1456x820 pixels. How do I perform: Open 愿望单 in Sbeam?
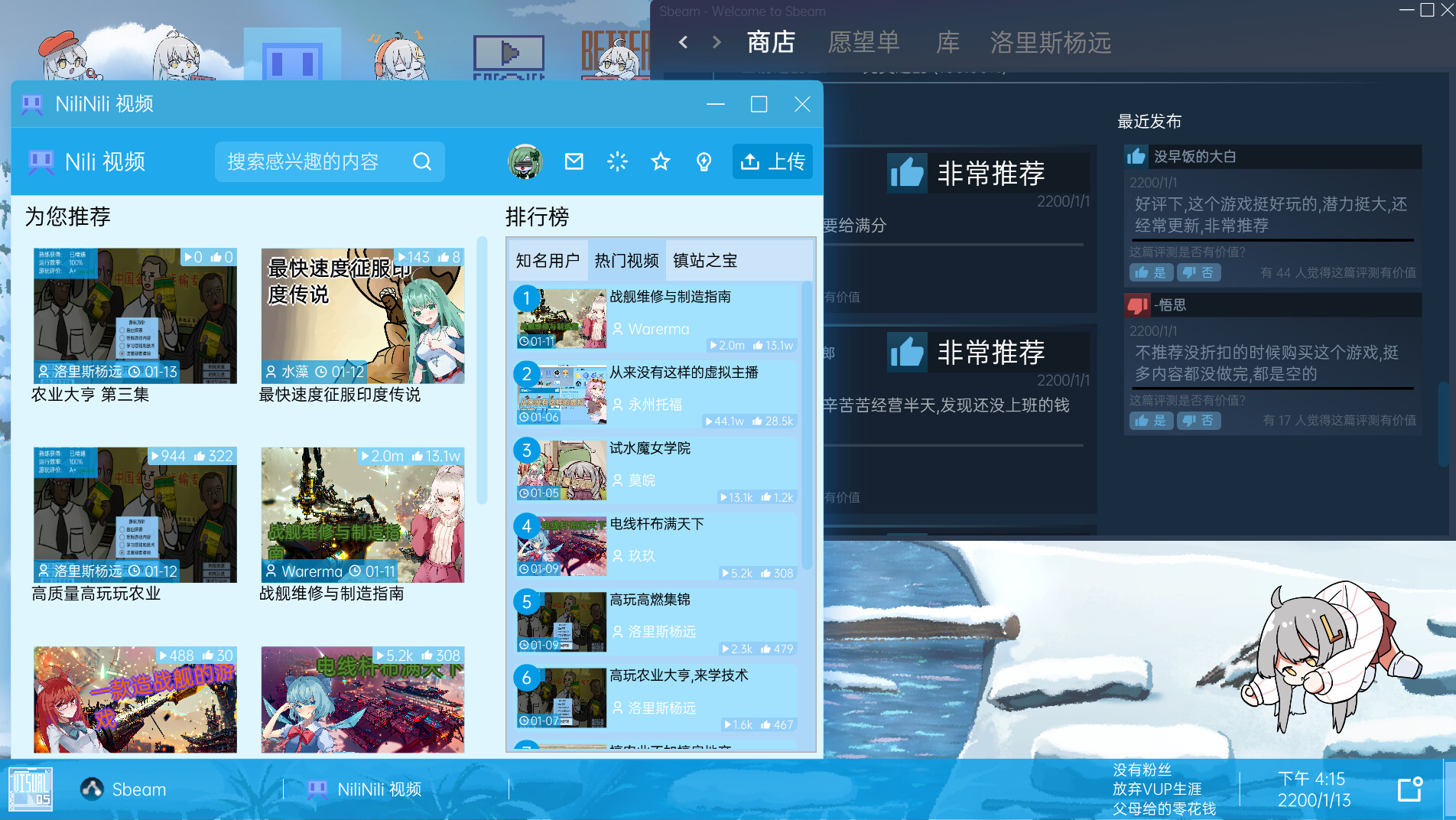[x=865, y=44]
